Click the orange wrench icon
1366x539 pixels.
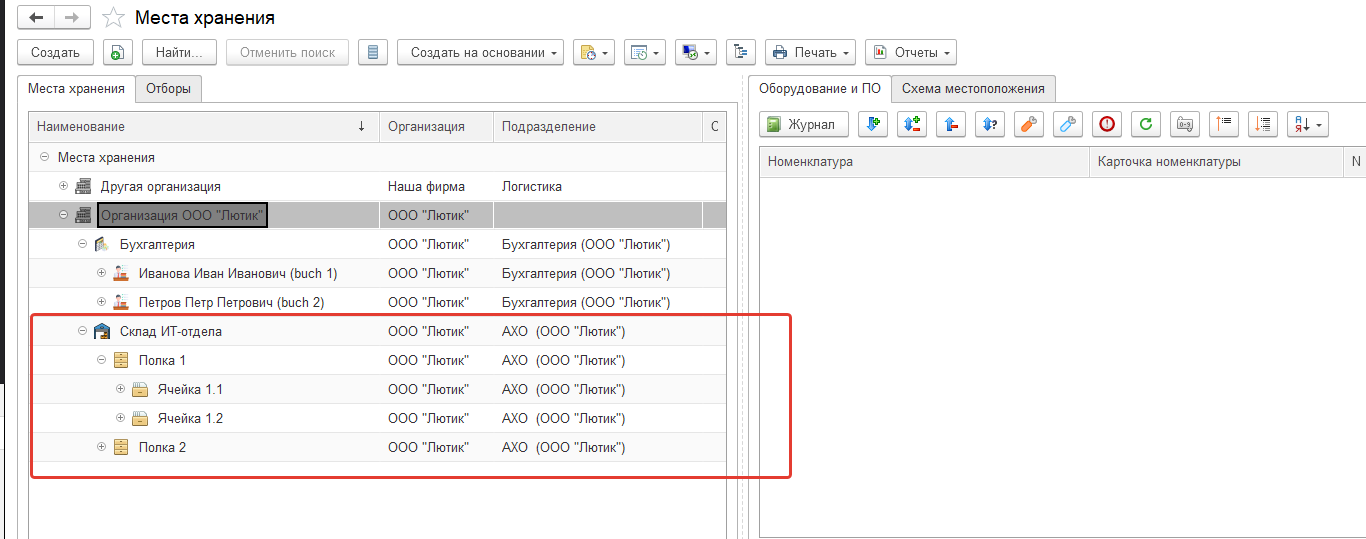point(1029,124)
